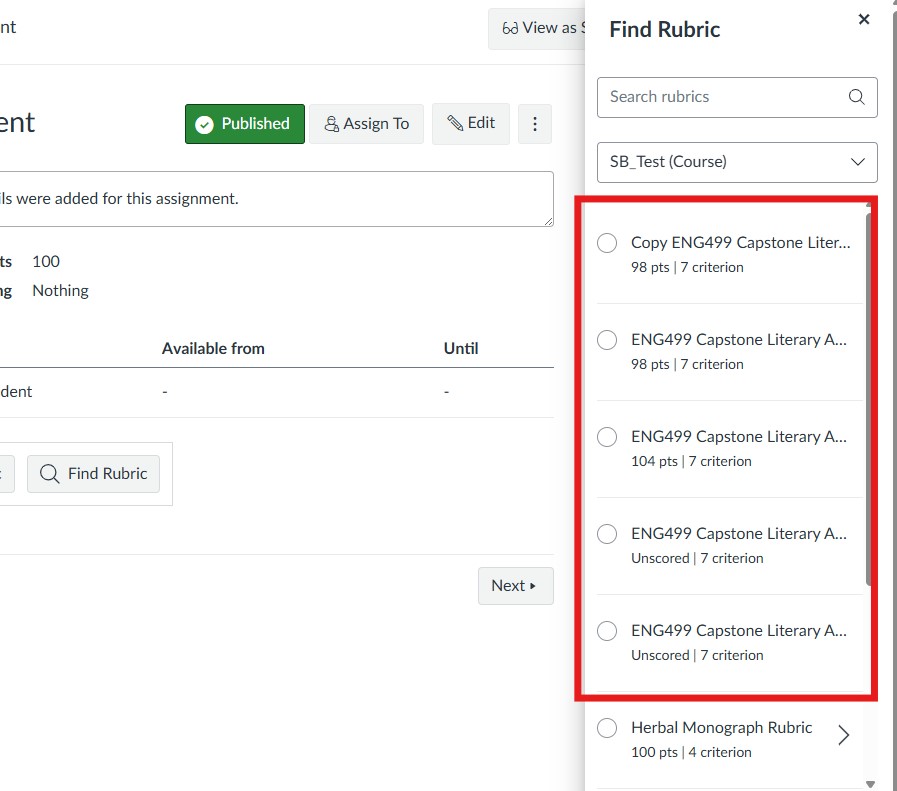Click the green Published checkmark button
The width and height of the screenshot is (897, 791).
pos(244,124)
